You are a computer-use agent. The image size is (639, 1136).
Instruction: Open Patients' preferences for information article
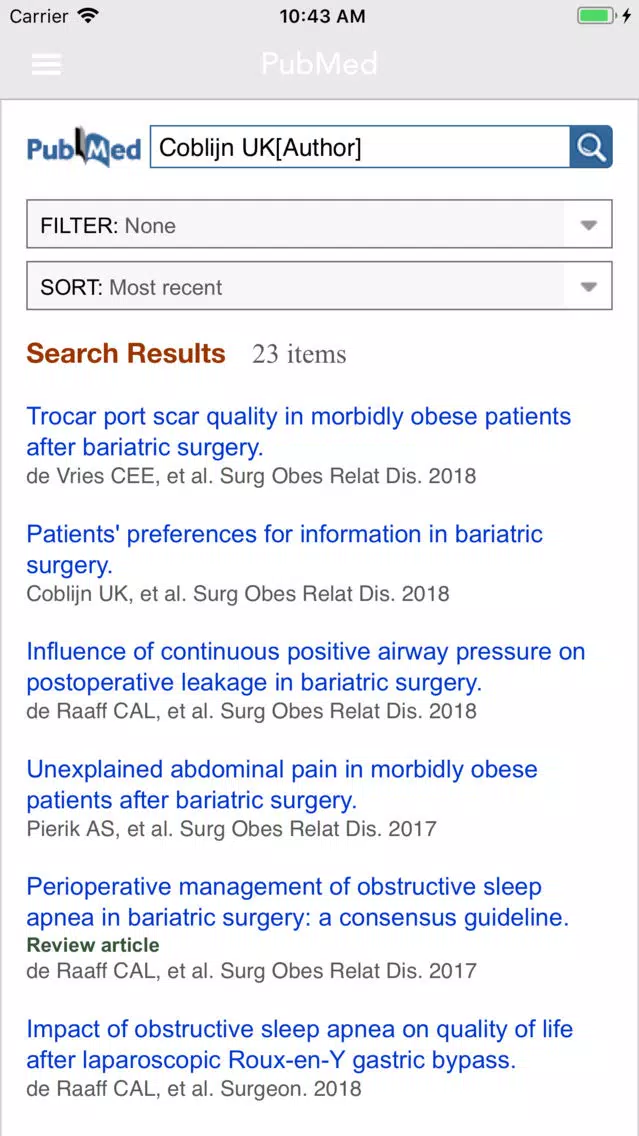click(285, 549)
